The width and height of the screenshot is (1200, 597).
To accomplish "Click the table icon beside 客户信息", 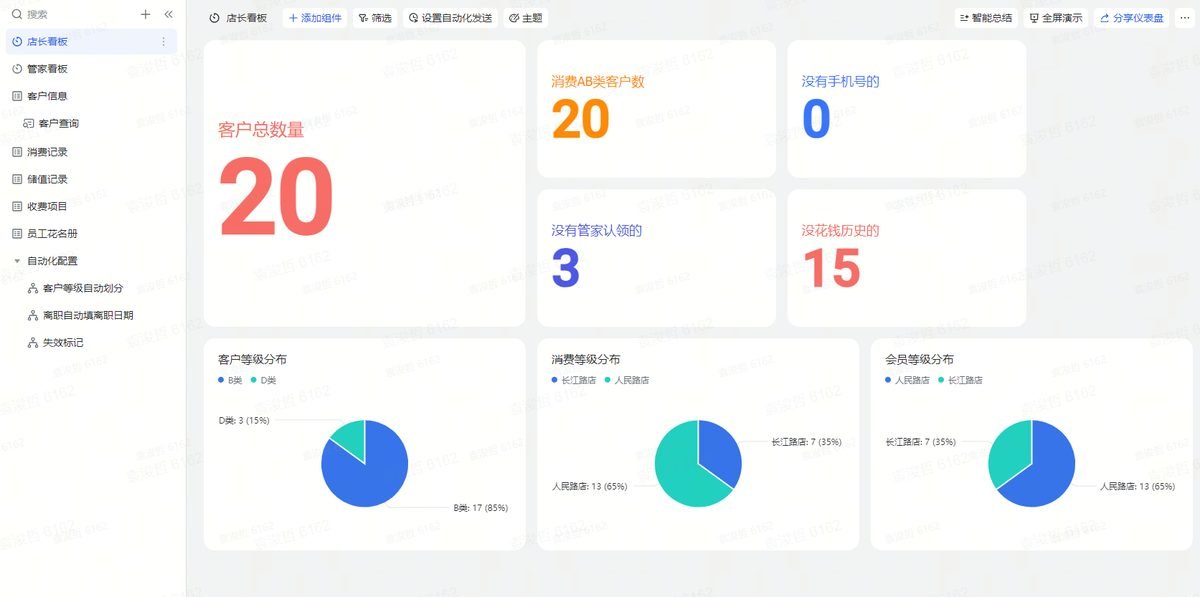I will pyautogui.click(x=17, y=96).
